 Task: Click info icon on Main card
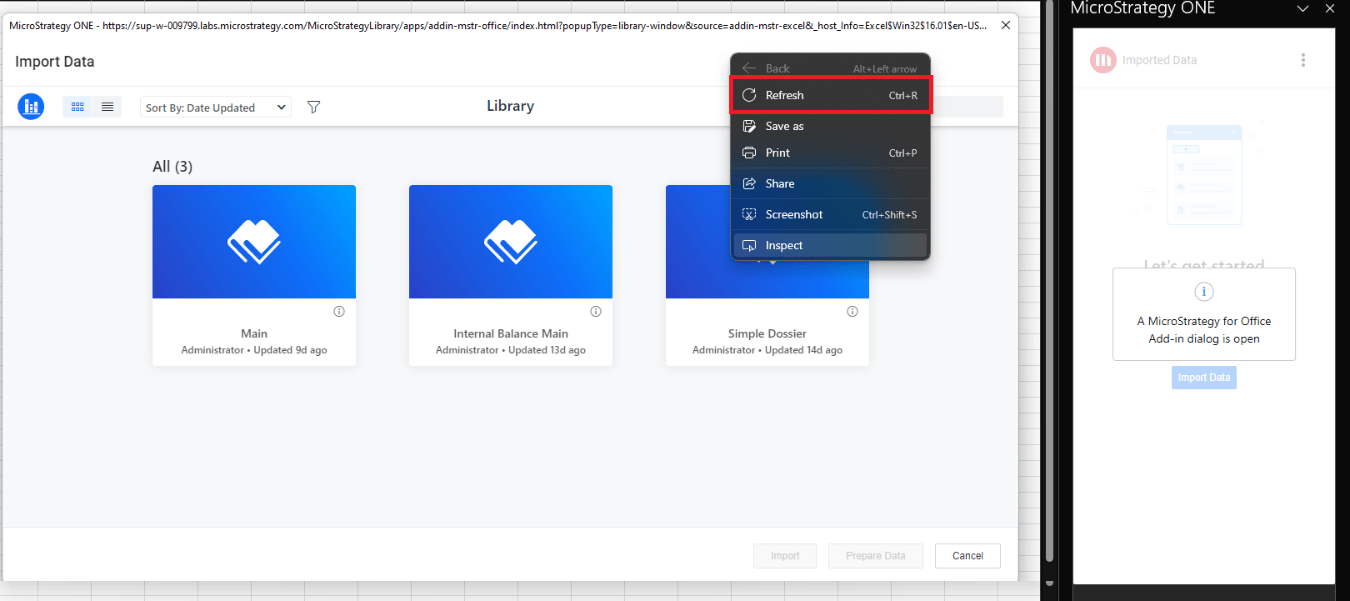(x=339, y=312)
